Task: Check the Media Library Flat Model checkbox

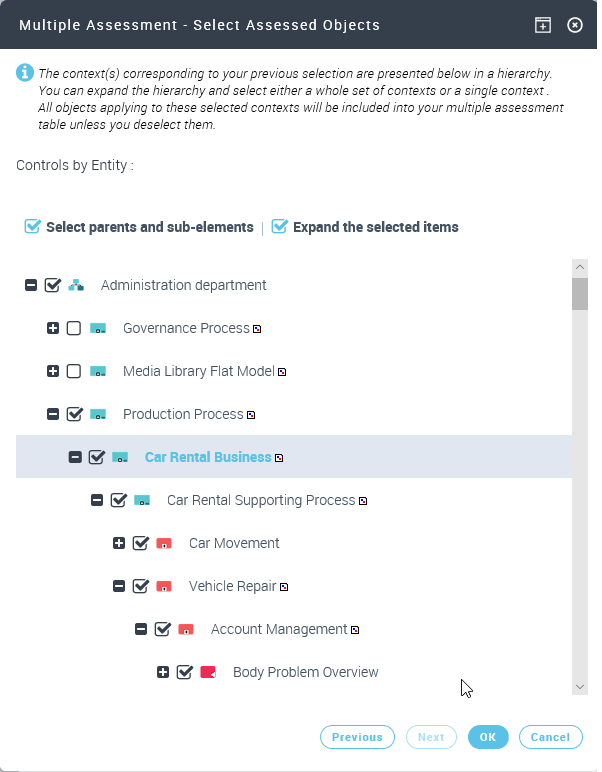Action: tap(74, 372)
